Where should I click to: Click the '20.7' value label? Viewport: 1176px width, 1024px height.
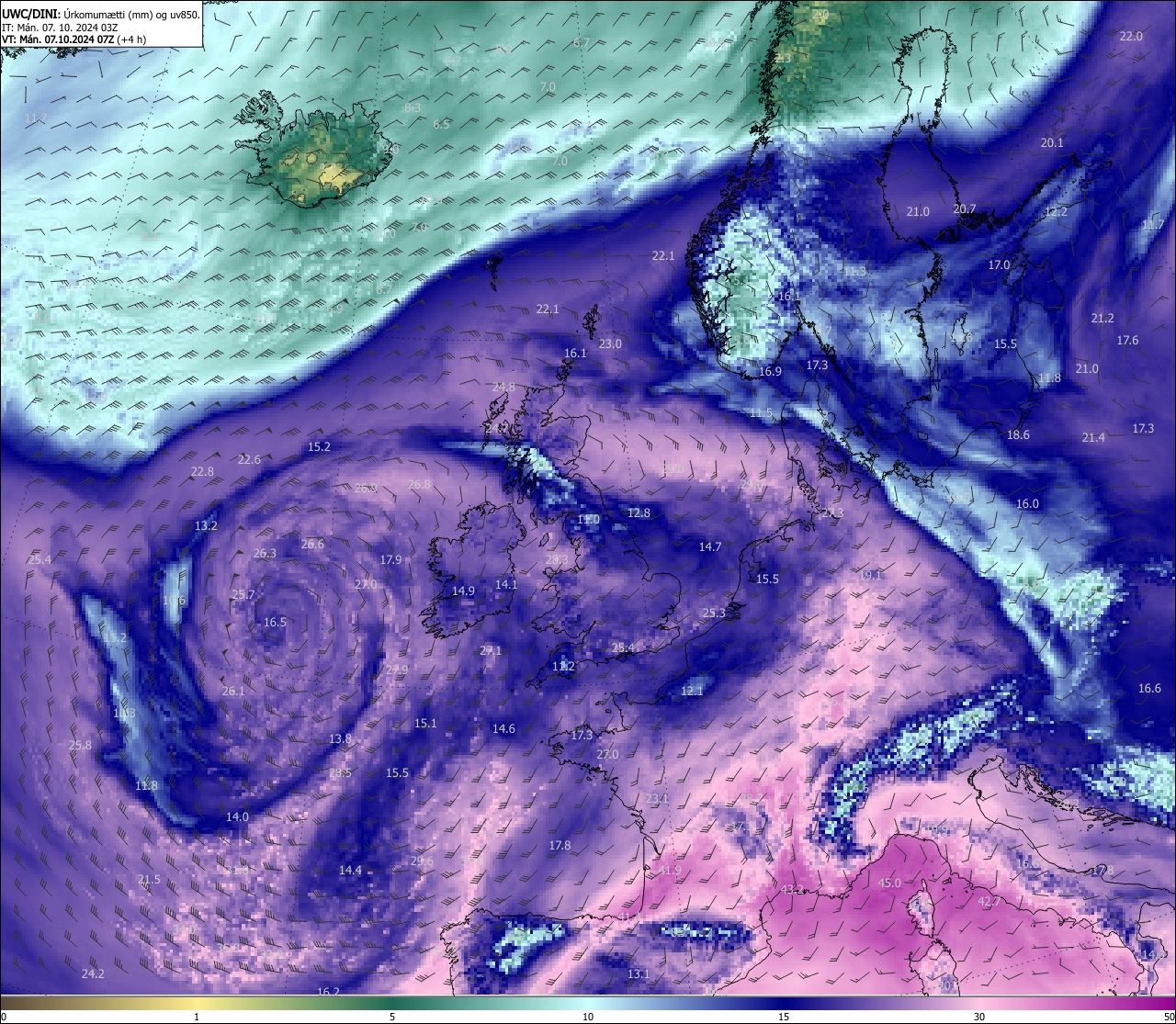tap(965, 209)
